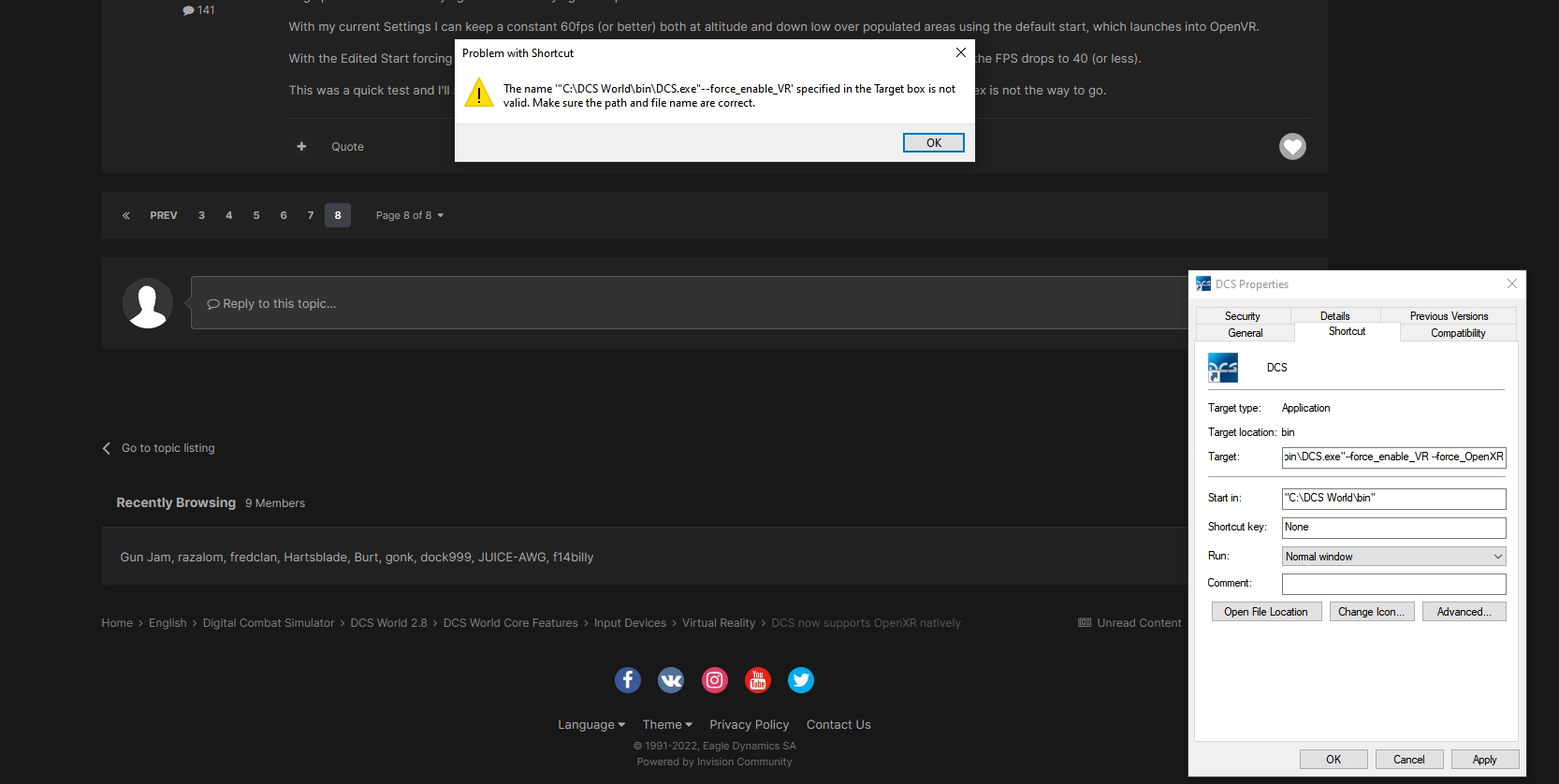Open the Language dropdown in footer
Screen dimensions: 1559x784
pos(591,724)
